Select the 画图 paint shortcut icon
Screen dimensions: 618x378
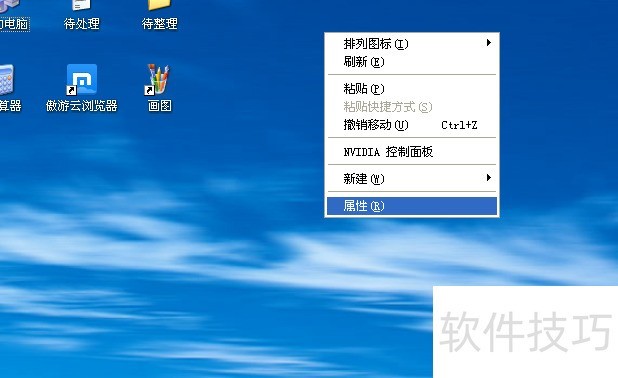pos(158,80)
